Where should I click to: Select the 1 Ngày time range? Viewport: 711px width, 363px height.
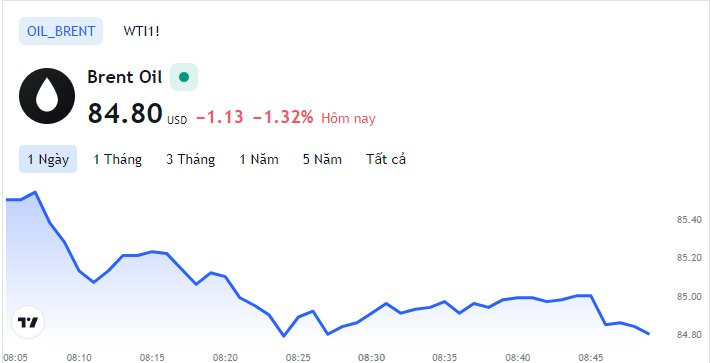point(48,159)
